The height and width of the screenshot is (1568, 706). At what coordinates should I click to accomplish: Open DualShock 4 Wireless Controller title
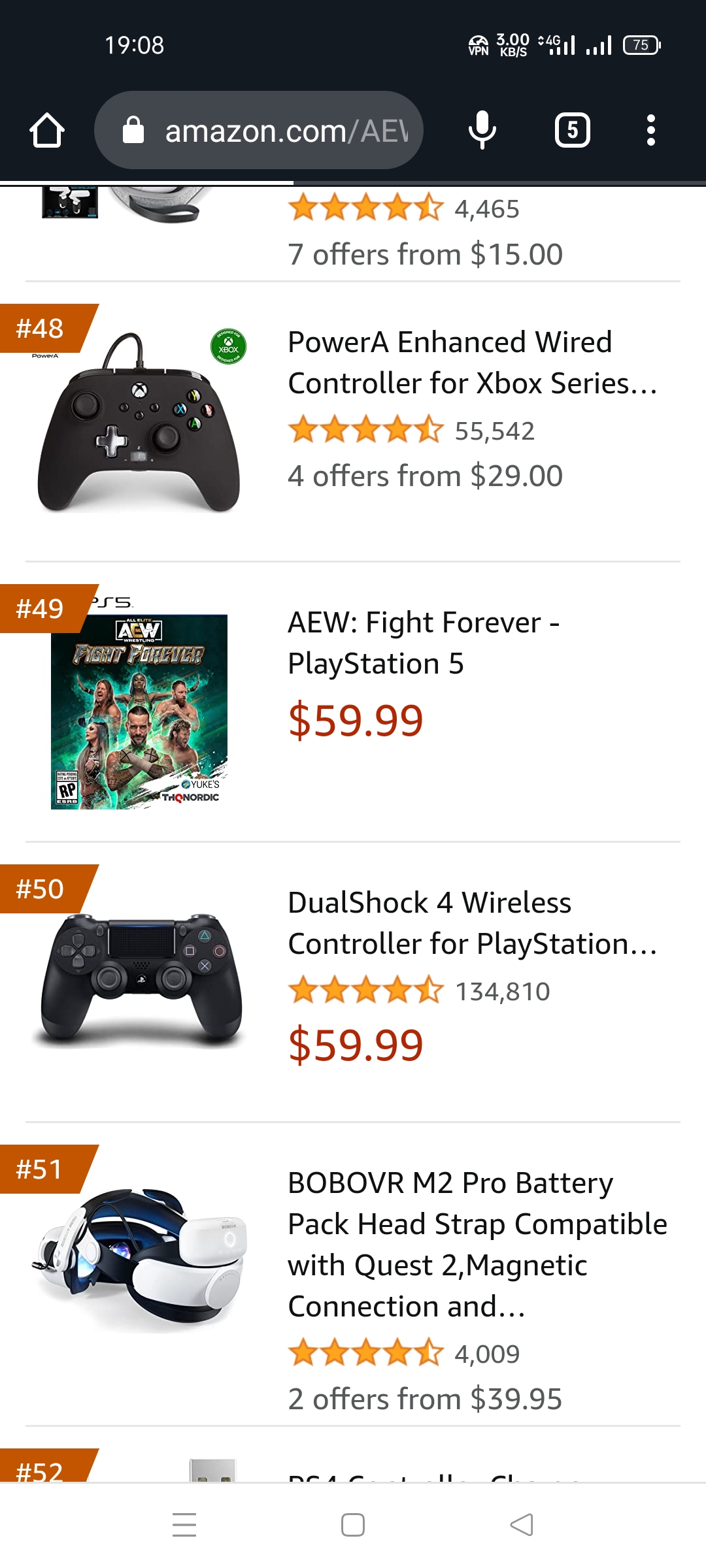pyautogui.click(x=472, y=923)
